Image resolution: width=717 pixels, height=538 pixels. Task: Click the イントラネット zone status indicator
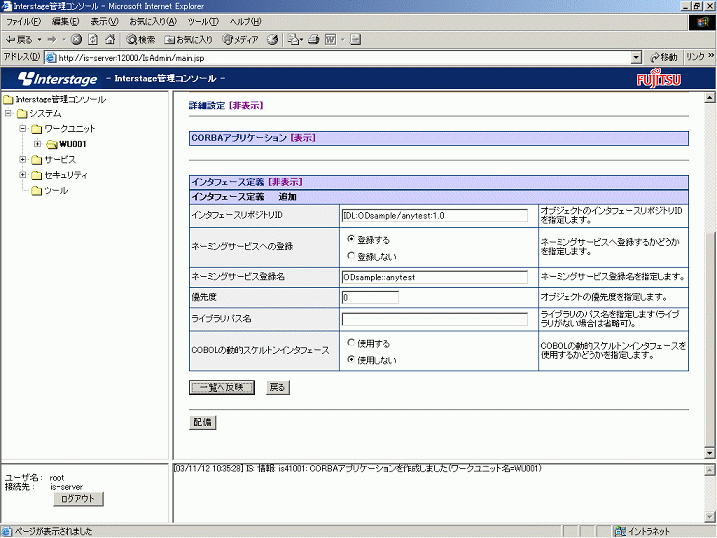point(643,531)
